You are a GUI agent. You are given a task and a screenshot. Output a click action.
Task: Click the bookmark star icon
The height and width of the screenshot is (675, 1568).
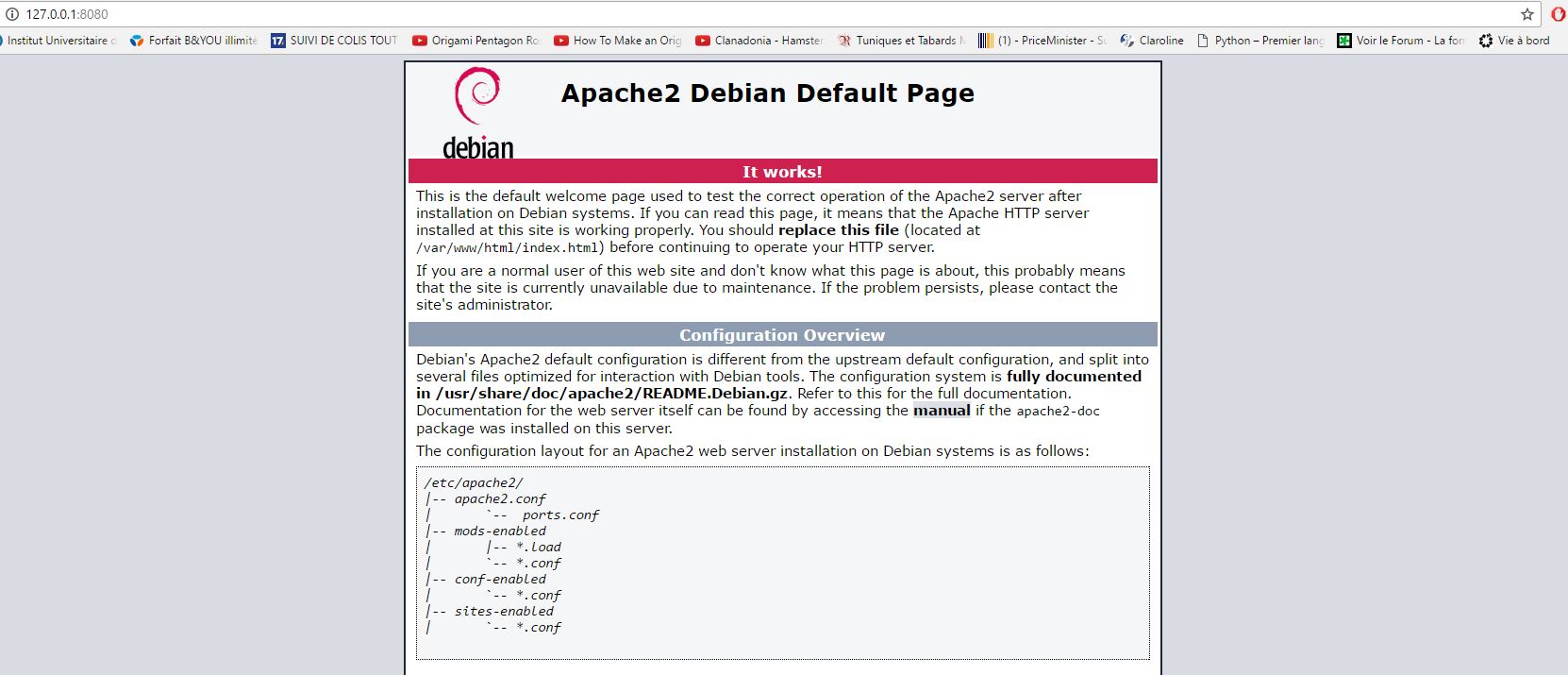point(1526,14)
